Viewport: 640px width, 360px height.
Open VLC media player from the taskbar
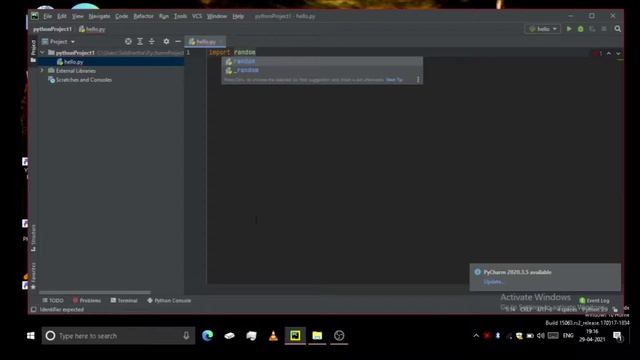pos(273,336)
